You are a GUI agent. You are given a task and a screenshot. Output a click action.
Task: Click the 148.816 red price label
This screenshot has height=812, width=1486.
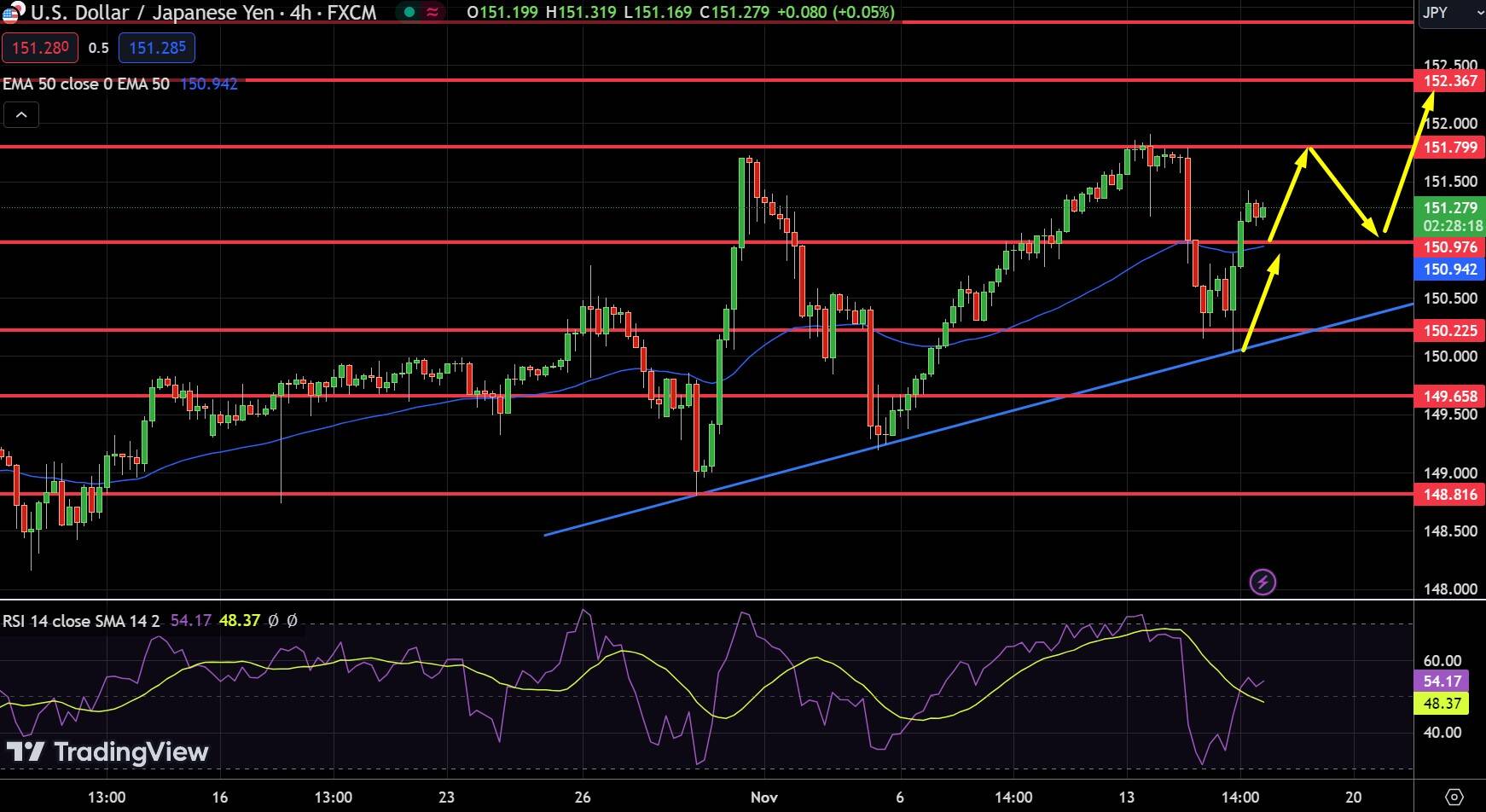[1450, 494]
